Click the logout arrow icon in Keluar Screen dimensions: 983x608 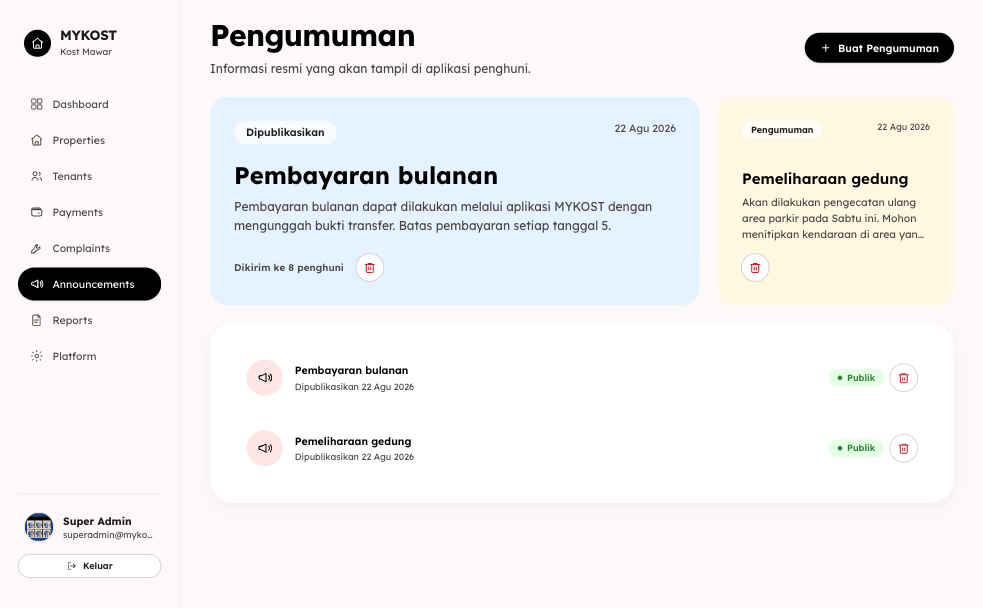(x=71, y=566)
